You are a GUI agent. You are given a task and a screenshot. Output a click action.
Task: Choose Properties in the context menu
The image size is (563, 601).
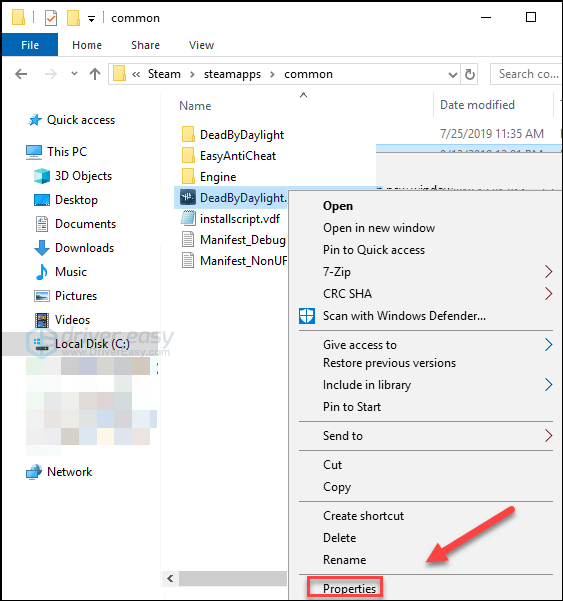tap(349, 589)
